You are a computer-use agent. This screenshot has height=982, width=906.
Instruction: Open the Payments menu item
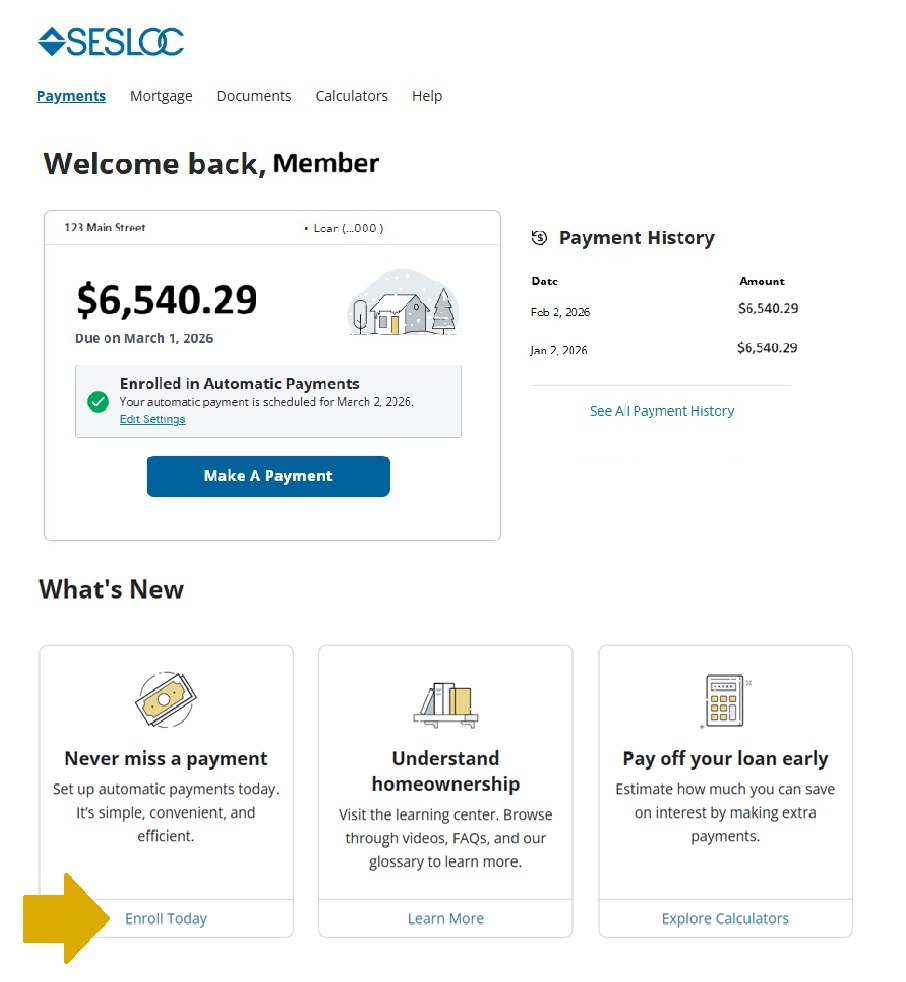[71, 95]
